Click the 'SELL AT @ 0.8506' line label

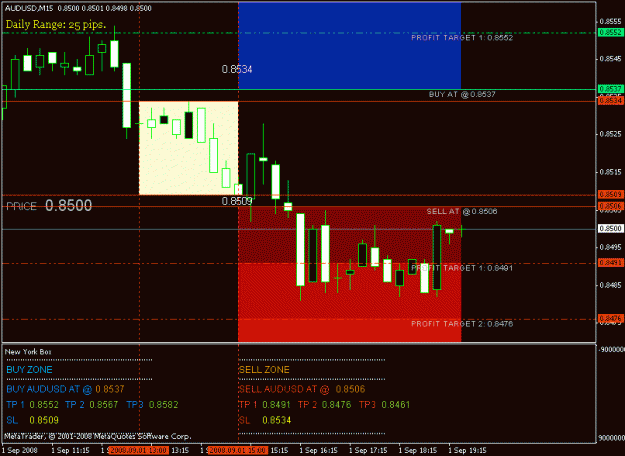tap(462, 211)
